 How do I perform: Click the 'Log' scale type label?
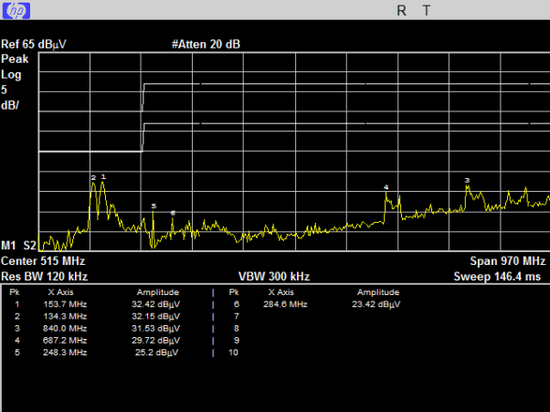click(x=11, y=75)
